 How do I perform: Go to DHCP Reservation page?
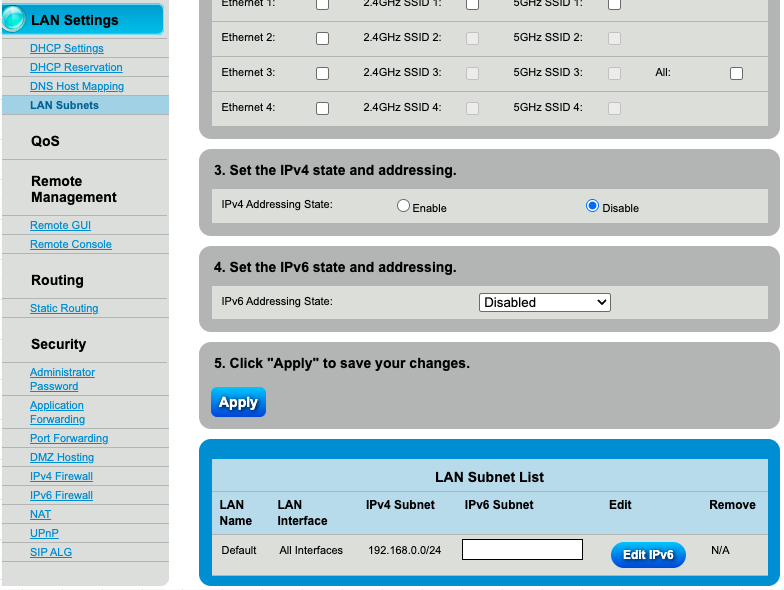point(76,67)
